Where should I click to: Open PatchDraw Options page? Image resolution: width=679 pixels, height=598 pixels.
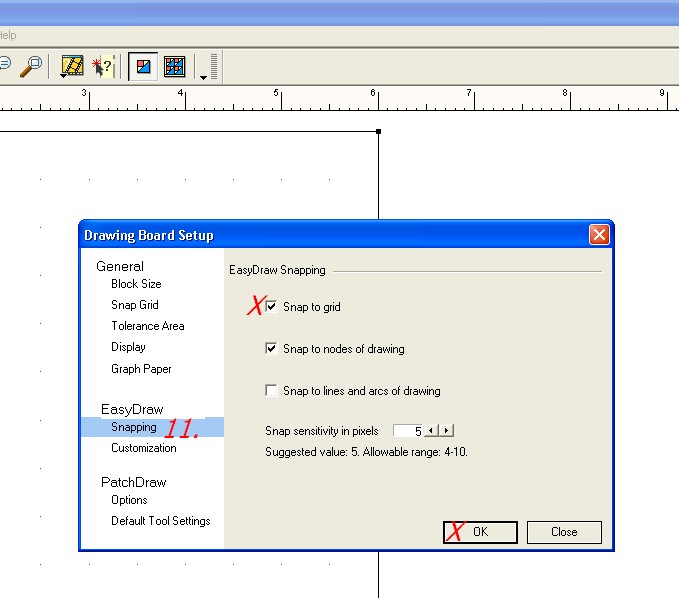click(x=129, y=500)
